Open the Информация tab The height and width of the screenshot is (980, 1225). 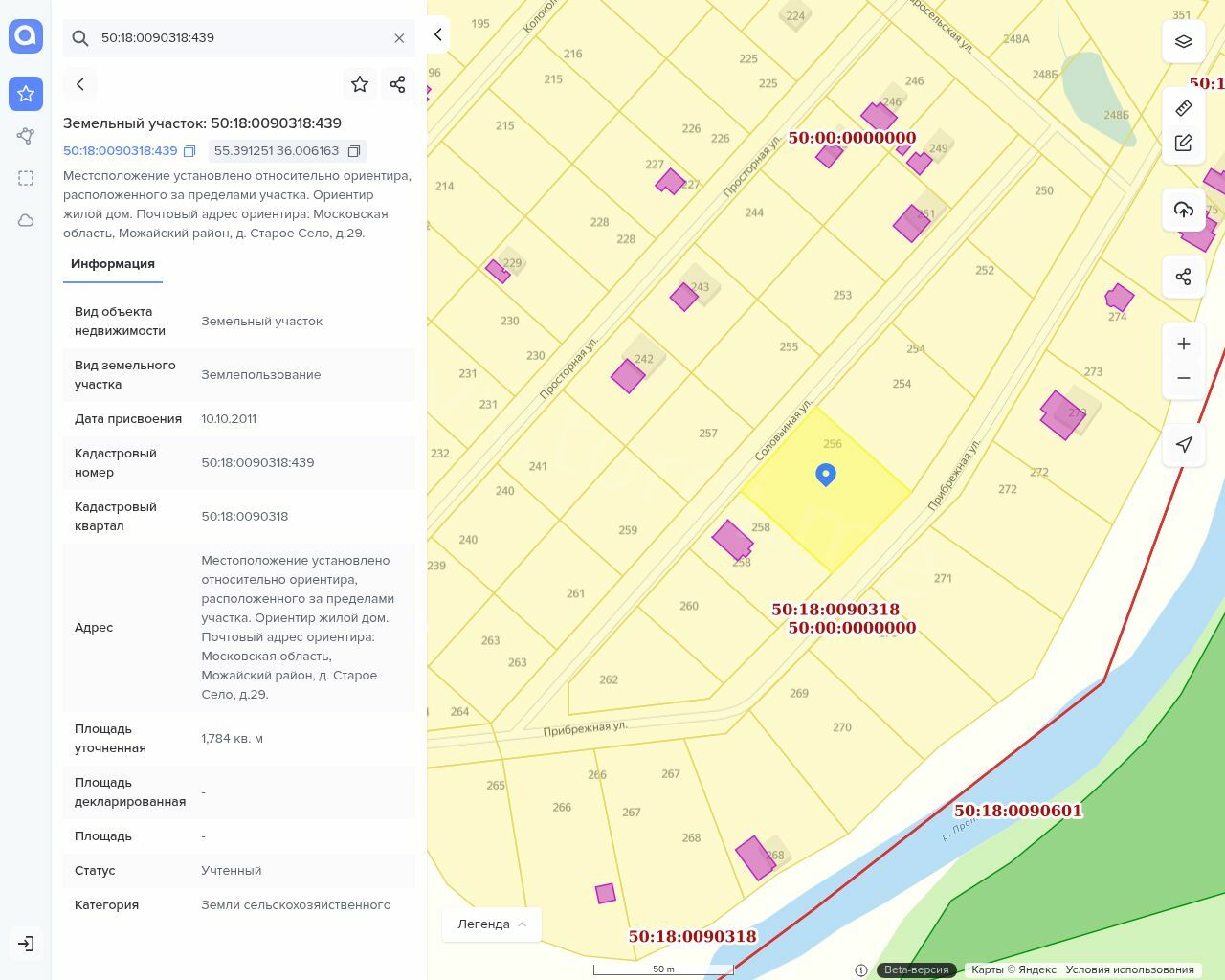tap(113, 264)
